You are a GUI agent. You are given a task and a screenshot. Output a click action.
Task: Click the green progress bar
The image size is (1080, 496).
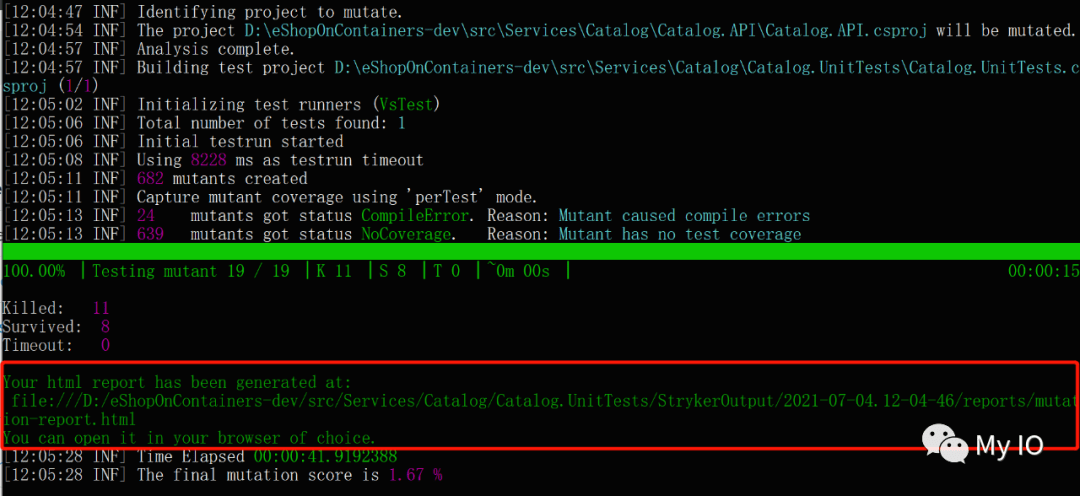point(540,251)
